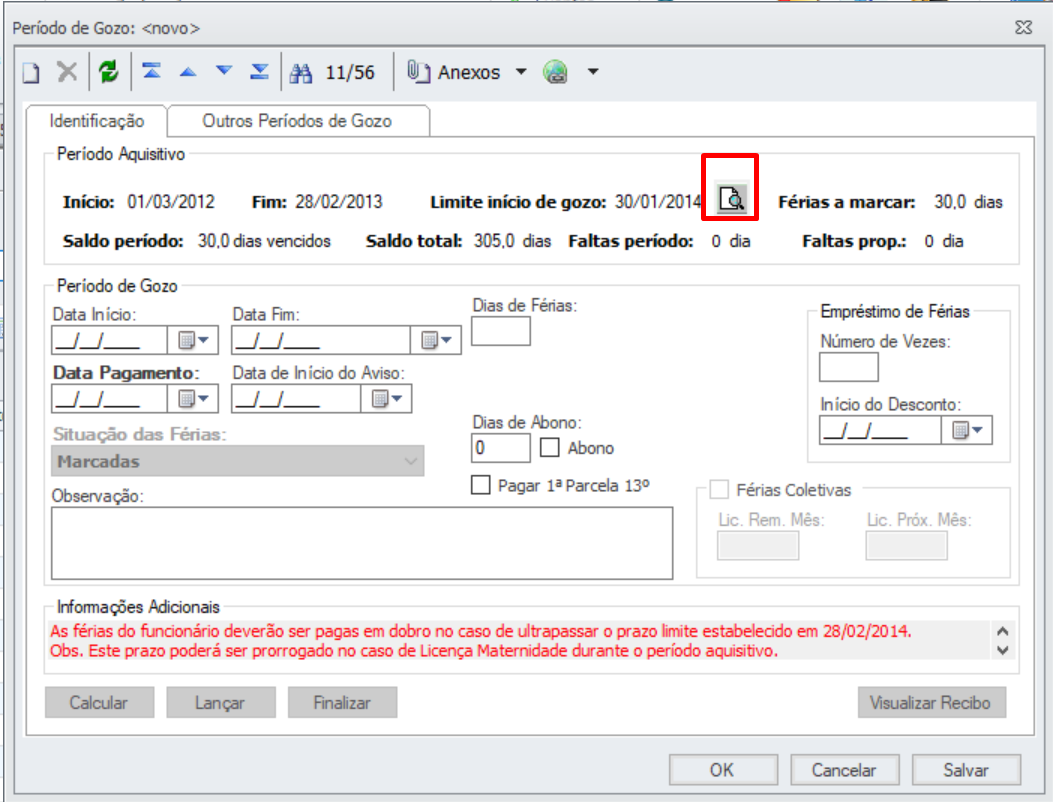This screenshot has width=1053, height=802.
Task: Click the '30,0 dias vencidos' value
Action: tap(264, 241)
